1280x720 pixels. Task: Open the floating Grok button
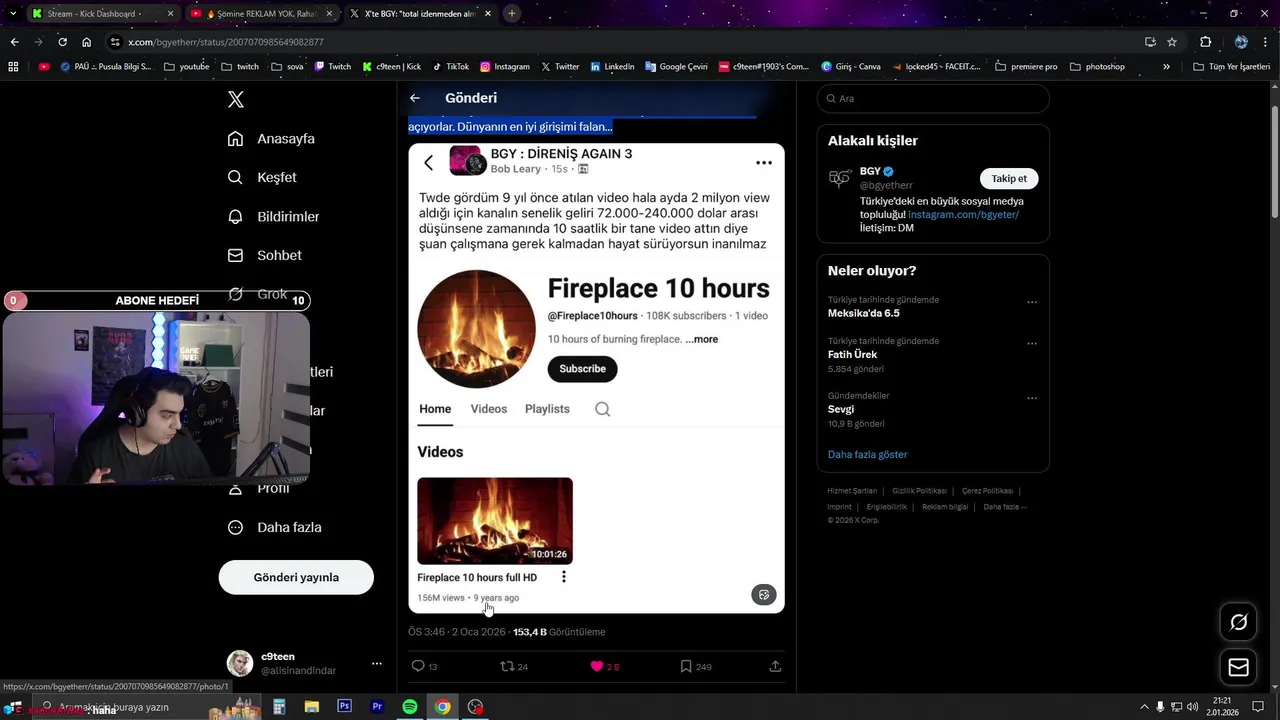tap(1238, 622)
